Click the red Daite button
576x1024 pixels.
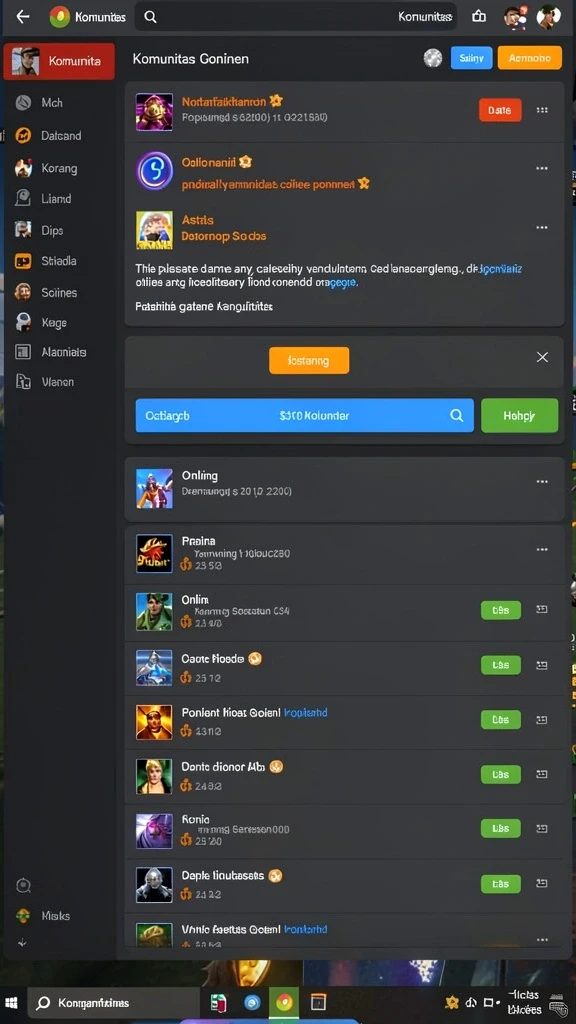coord(500,110)
